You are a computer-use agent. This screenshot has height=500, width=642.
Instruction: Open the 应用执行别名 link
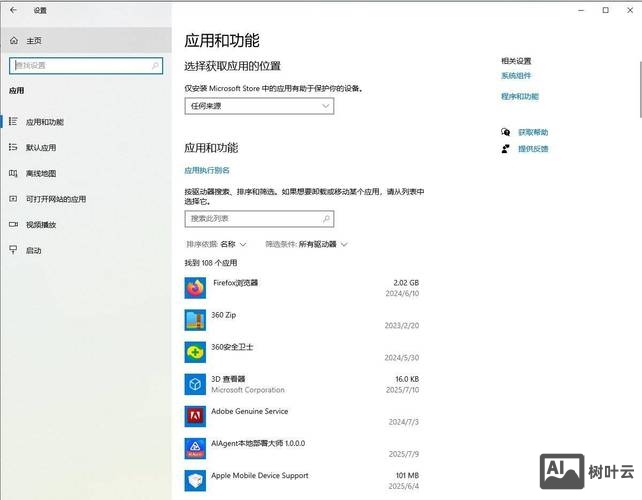pyautogui.click(x=207, y=170)
